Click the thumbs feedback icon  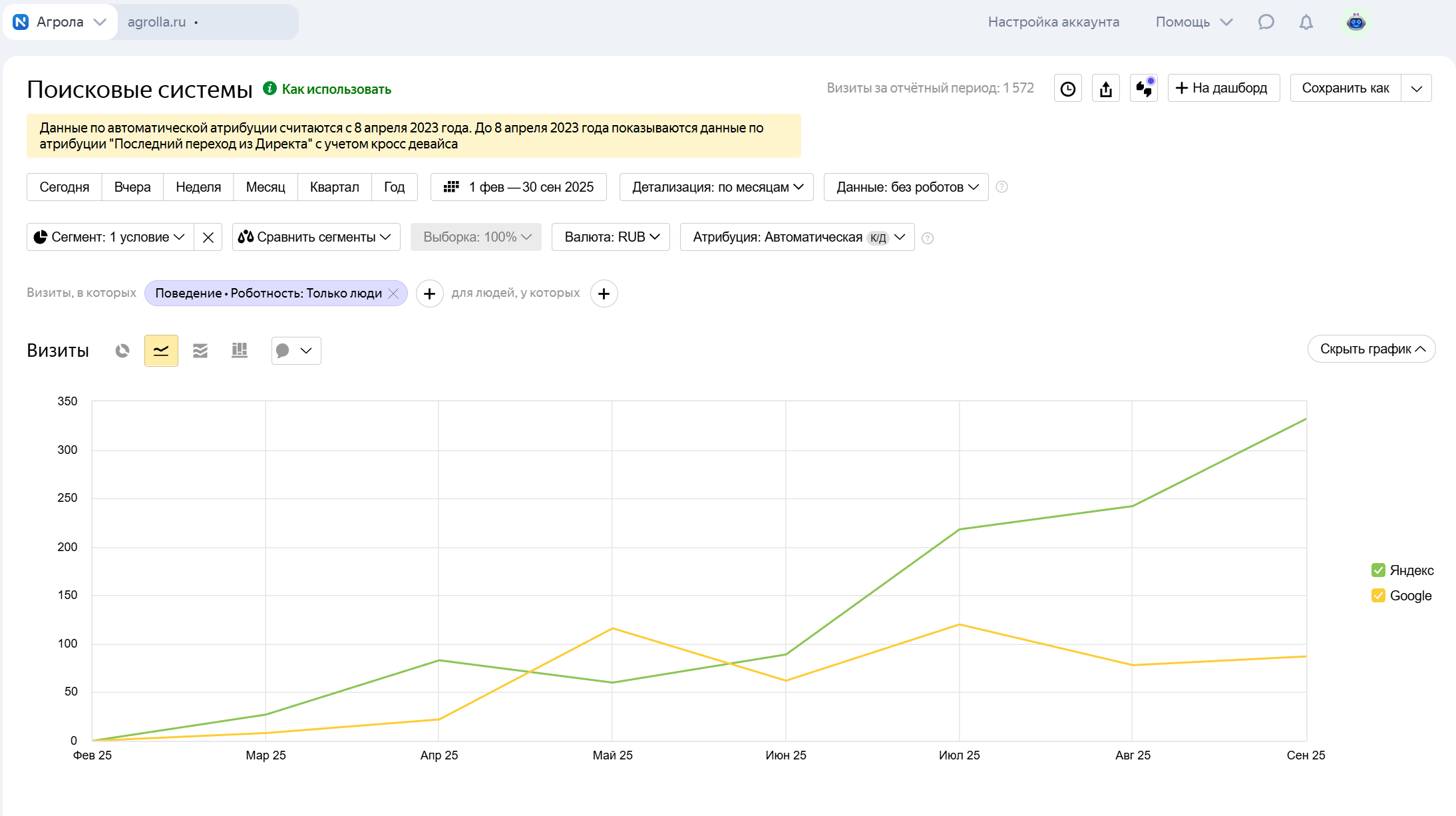point(1143,89)
